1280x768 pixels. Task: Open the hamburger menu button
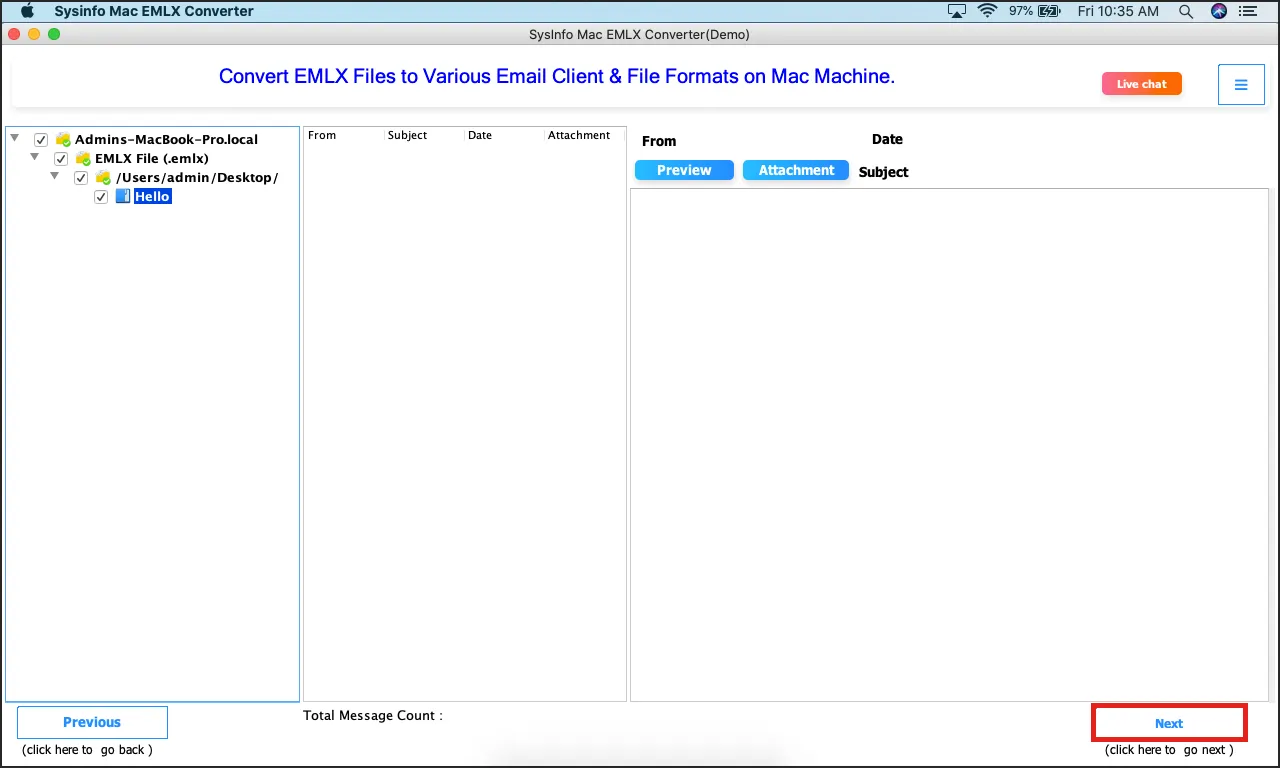coord(1241,84)
